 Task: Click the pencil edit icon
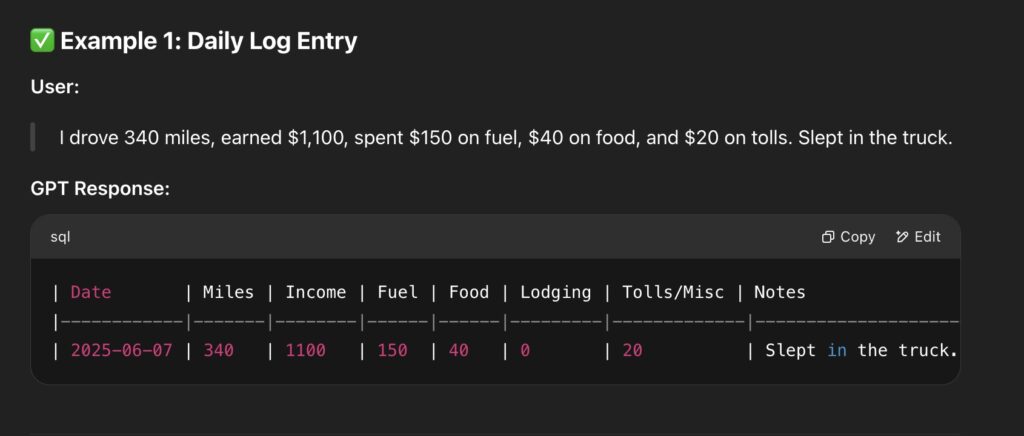click(x=903, y=237)
